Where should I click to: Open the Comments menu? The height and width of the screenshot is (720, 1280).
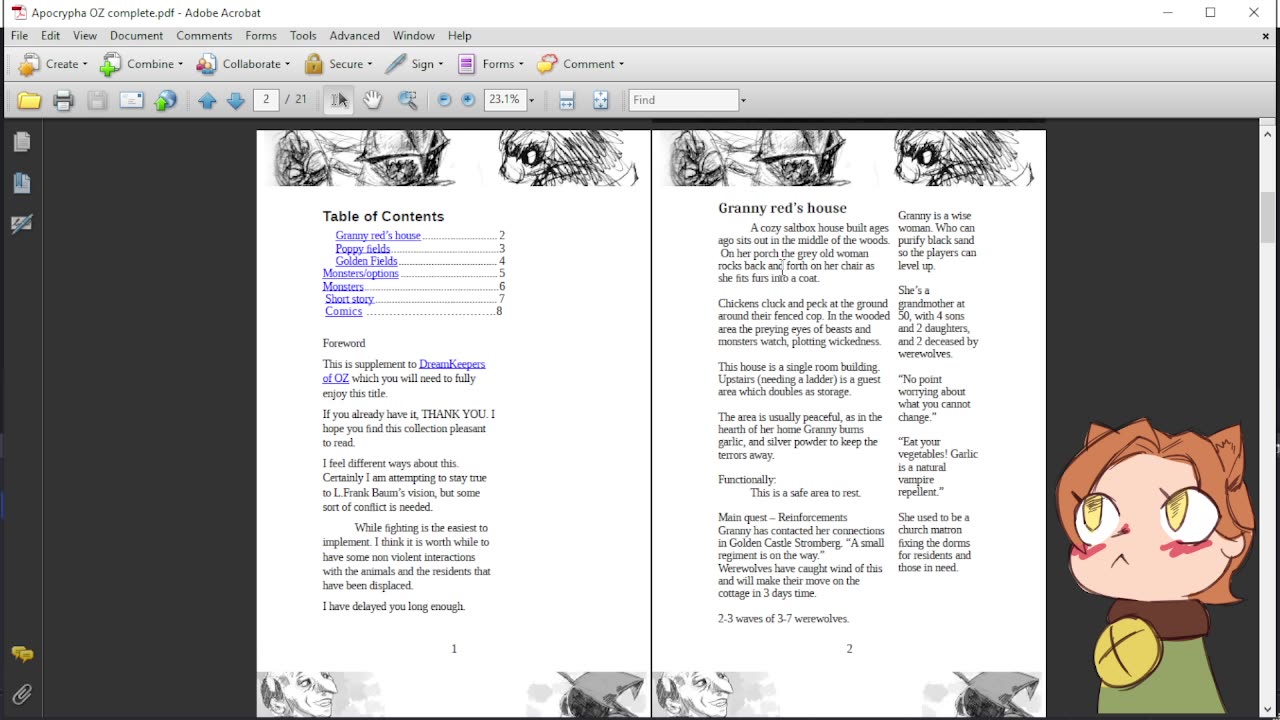pyautogui.click(x=204, y=36)
